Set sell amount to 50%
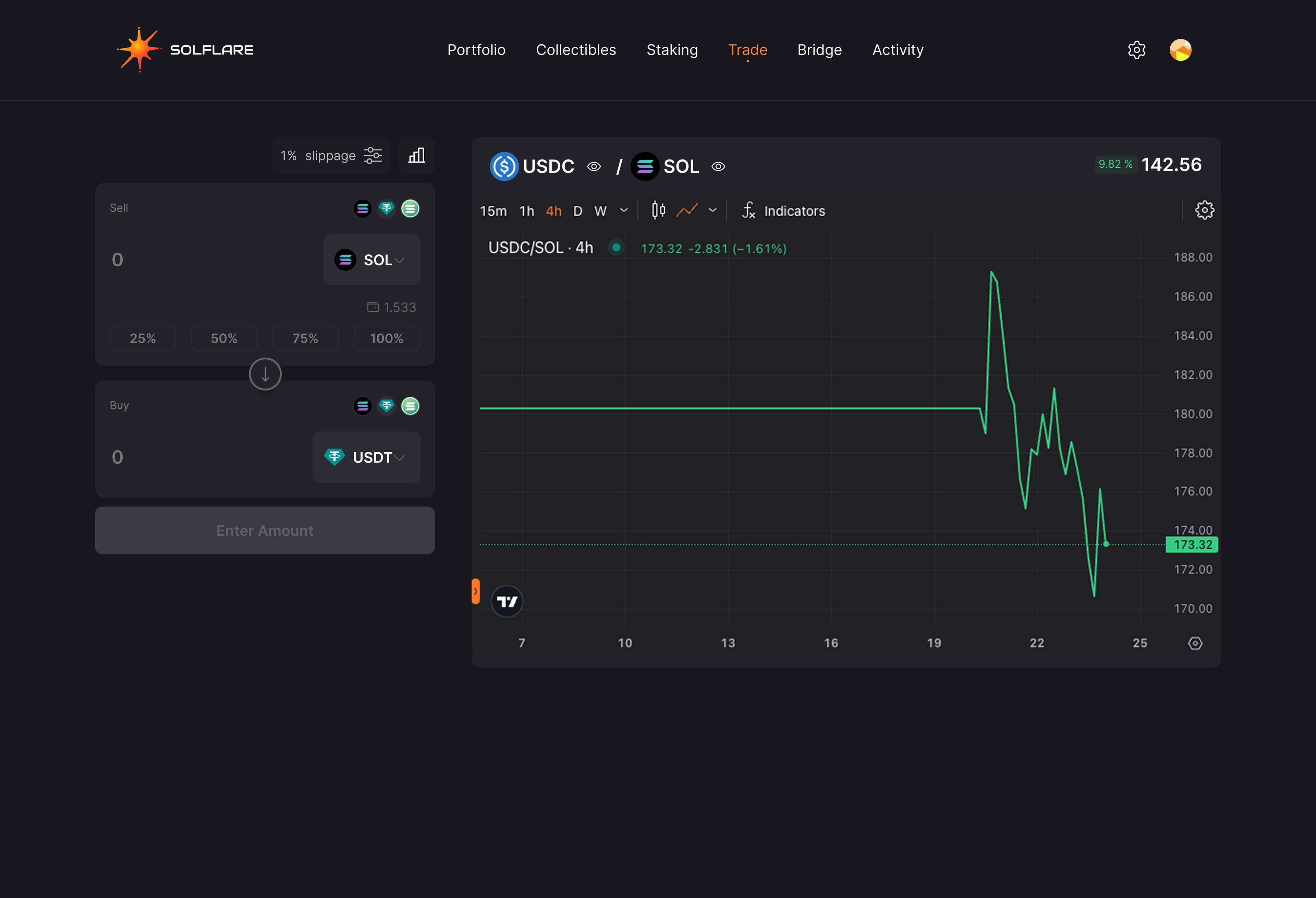Screen dimensions: 1316x898 pos(224,338)
